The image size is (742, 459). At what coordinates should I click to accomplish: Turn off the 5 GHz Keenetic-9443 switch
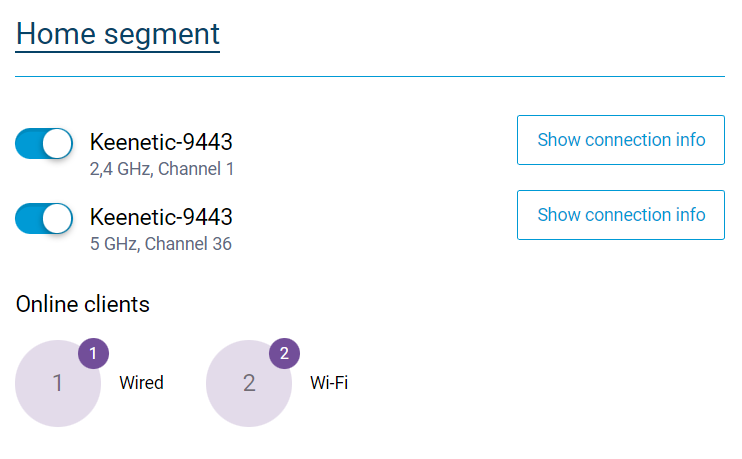[44, 218]
